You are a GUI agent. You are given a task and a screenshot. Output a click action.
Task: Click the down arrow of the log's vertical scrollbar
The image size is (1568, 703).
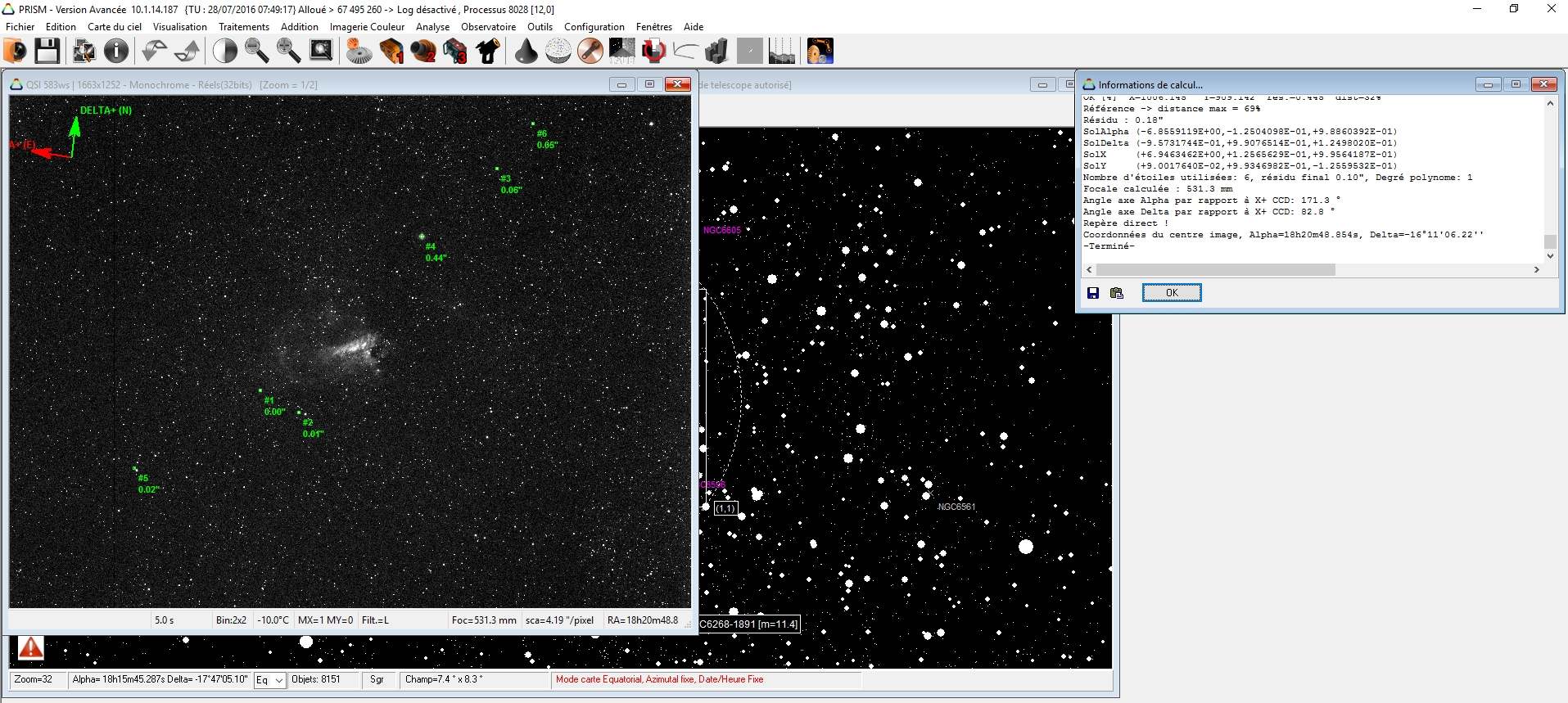1550,255
